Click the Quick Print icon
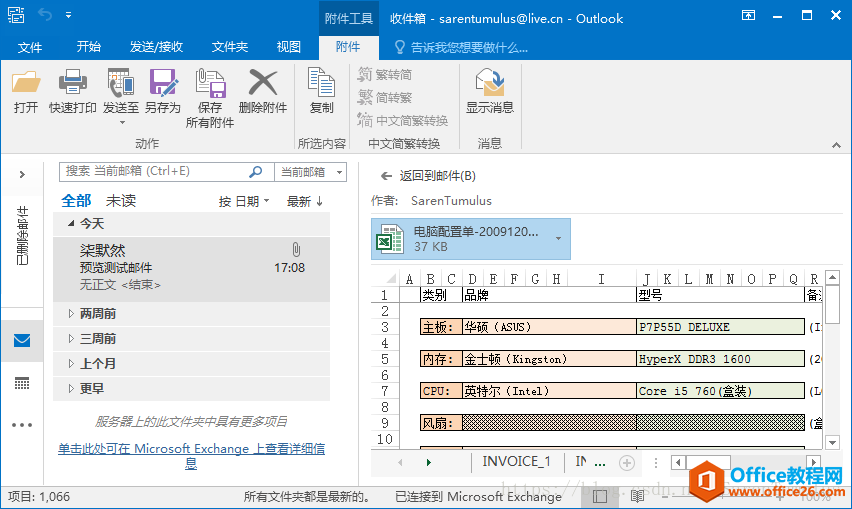The width and height of the screenshot is (852, 509). [73, 84]
